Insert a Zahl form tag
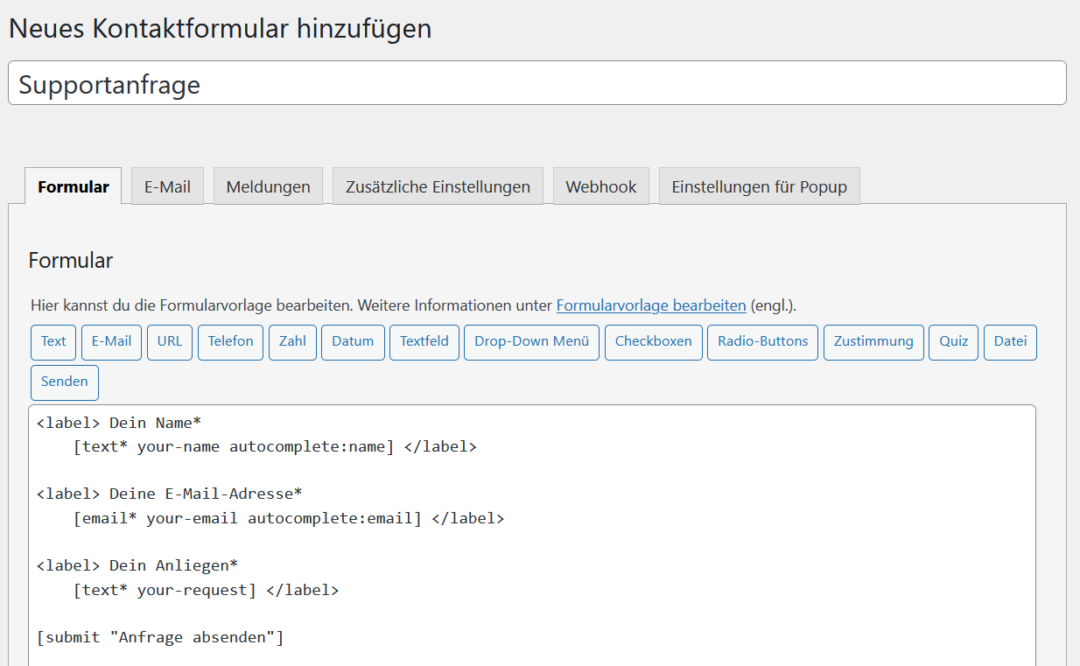The height and width of the screenshot is (666, 1080). (292, 342)
